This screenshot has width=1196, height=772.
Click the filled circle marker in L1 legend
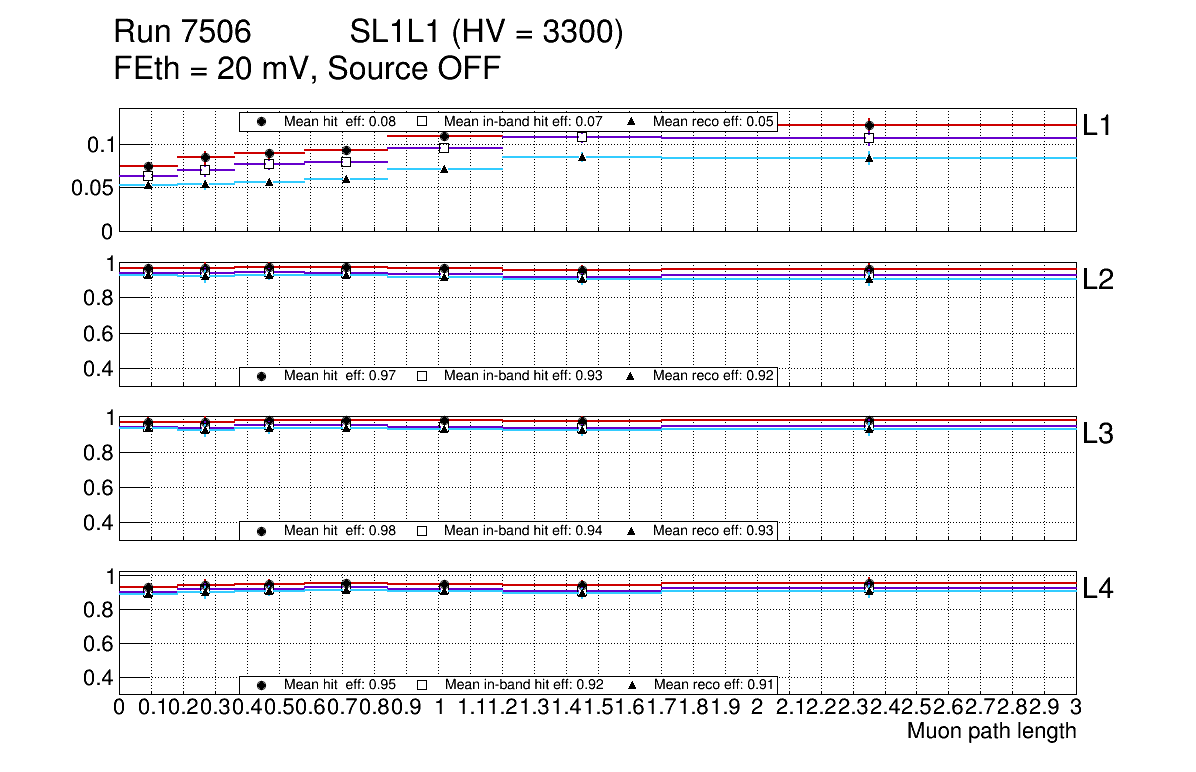click(x=262, y=121)
